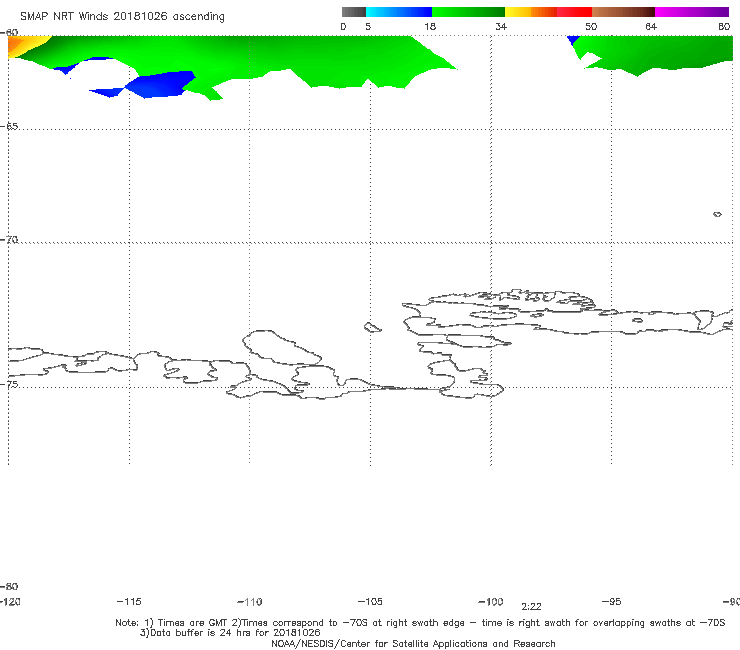Click the red segment of the color bar
This screenshot has width=740, height=650.
click(574, 12)
